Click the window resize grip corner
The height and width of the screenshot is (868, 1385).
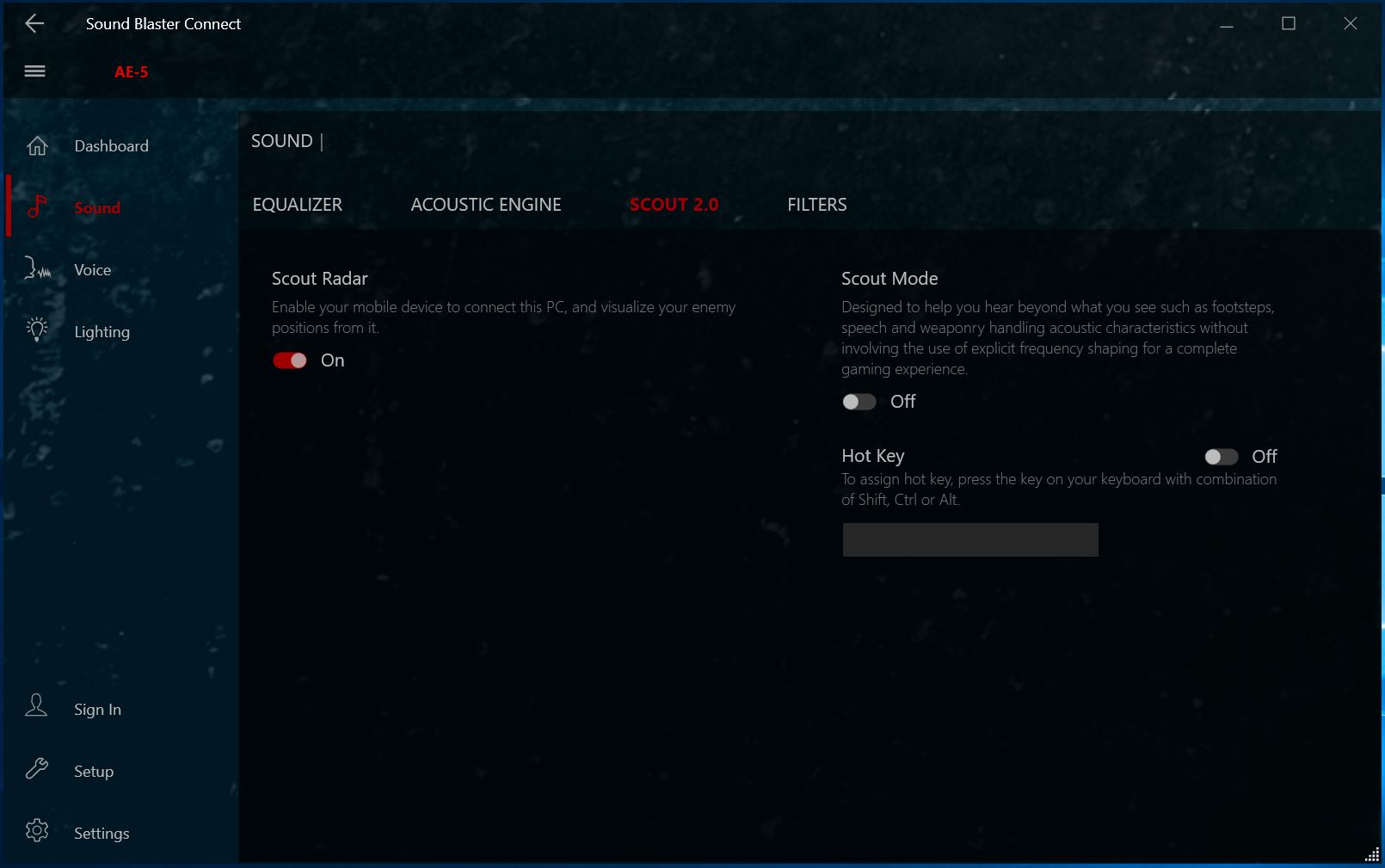[1372, 854]
